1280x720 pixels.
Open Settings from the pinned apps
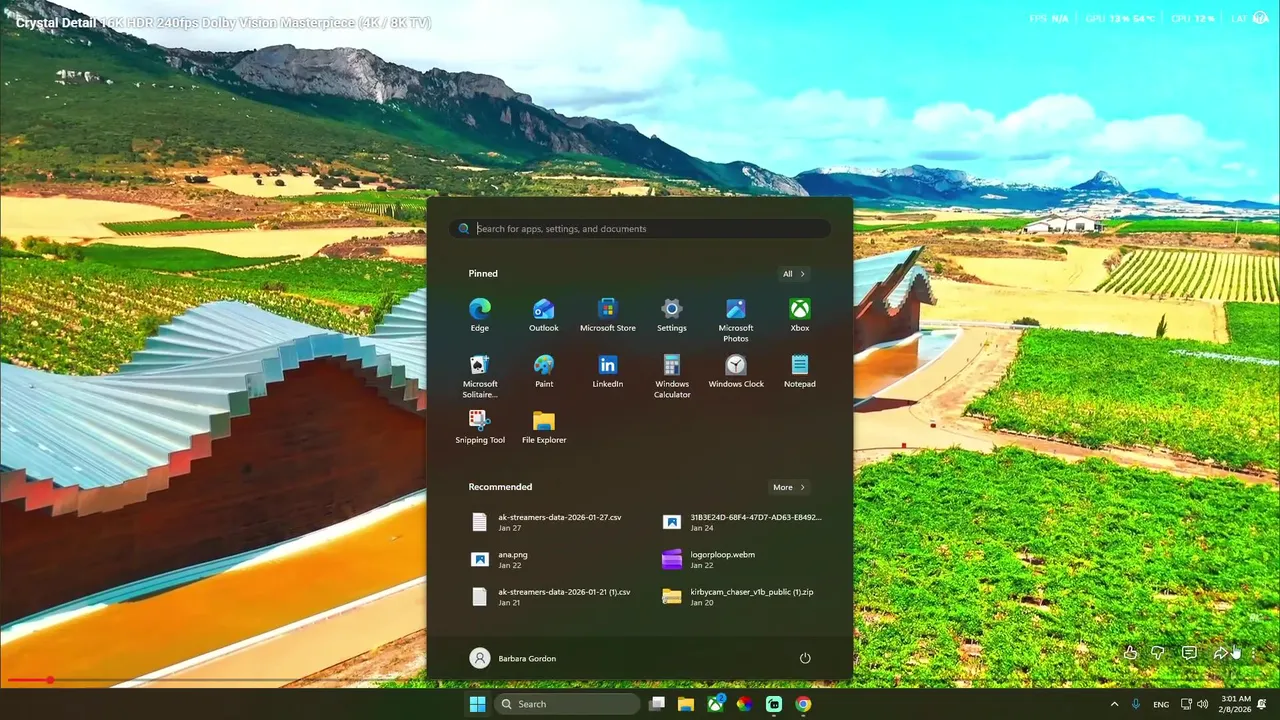tap(672, 315)
